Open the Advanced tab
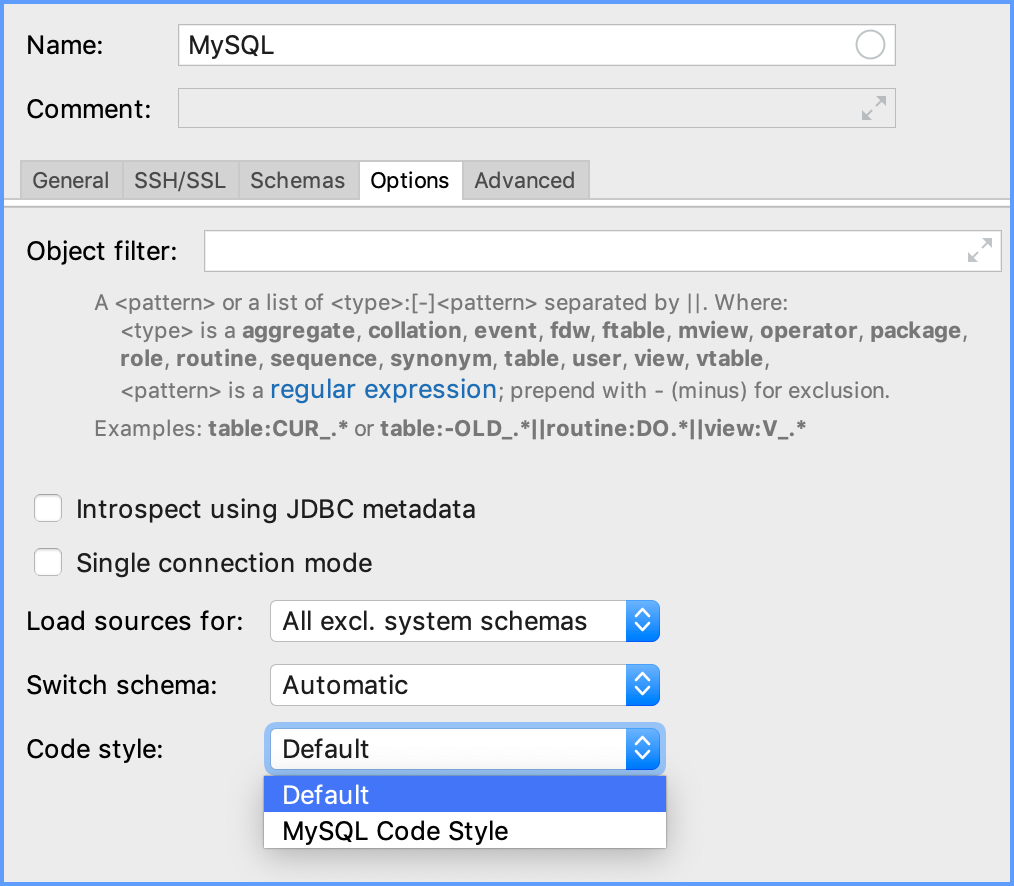 525,180
